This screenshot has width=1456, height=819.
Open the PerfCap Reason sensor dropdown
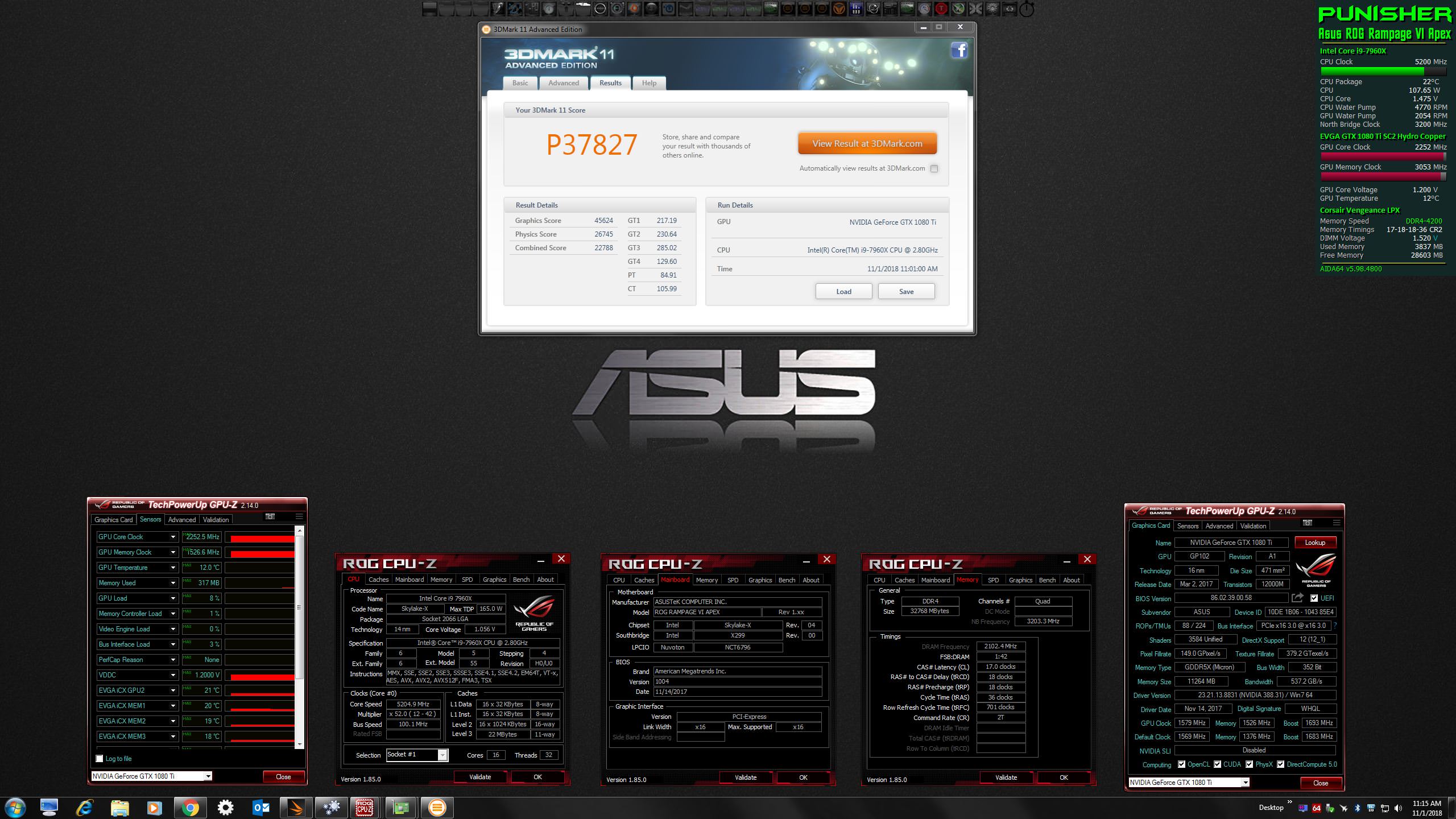pyautogui.click(x=173, y=660)
